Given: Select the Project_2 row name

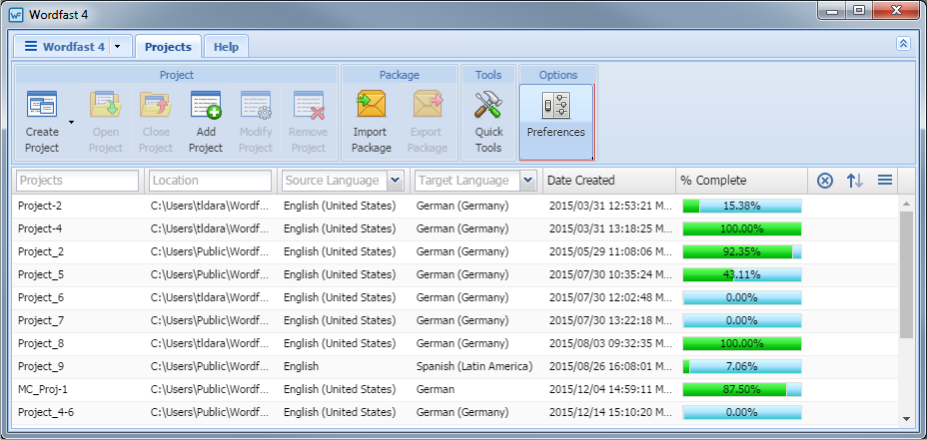Looking at the screenshot, I should [41, 251].
